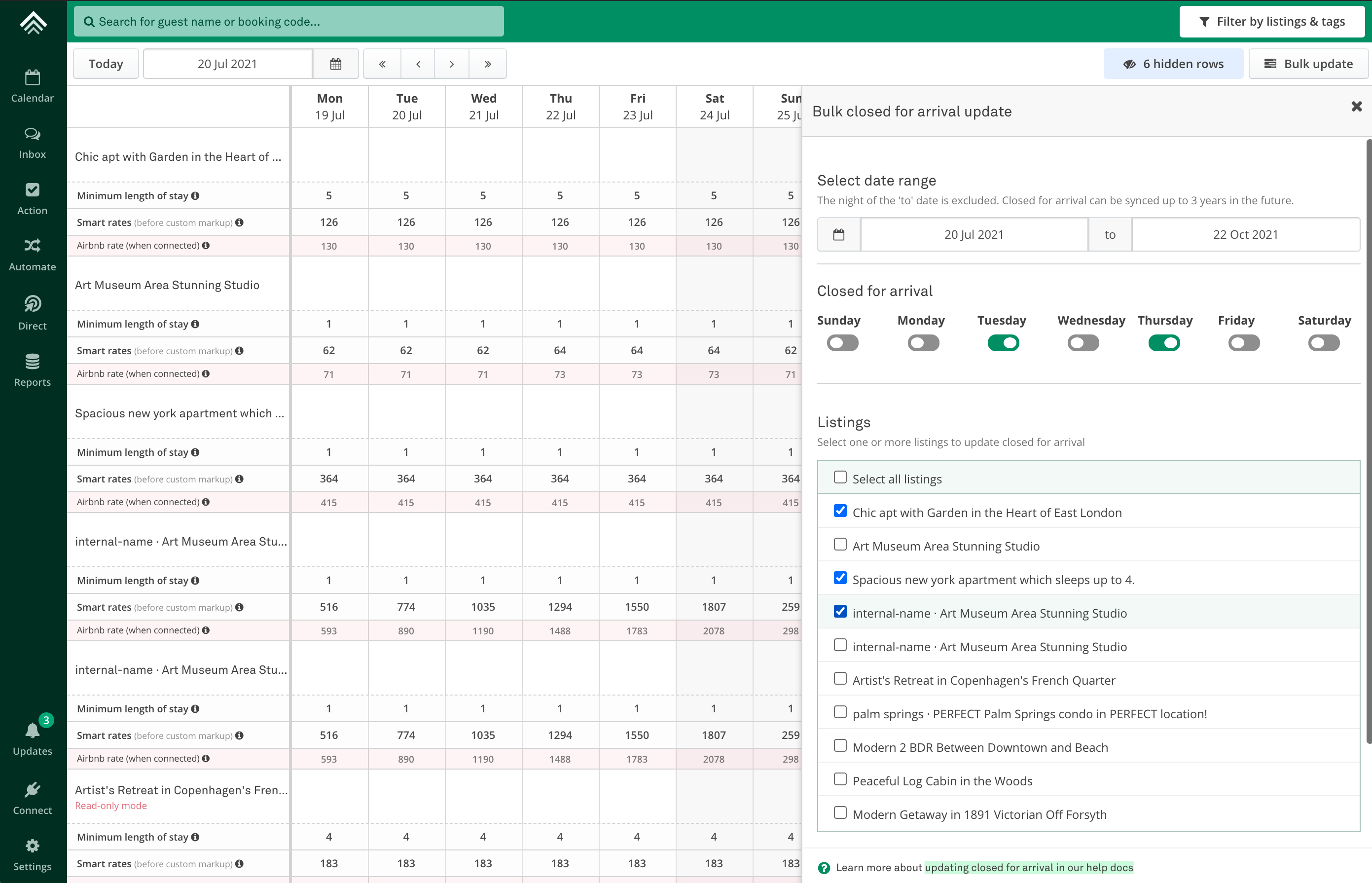Screen dimensions: 1372x883
Task: Open the Calendar section in sidebar
Action: 33,86
